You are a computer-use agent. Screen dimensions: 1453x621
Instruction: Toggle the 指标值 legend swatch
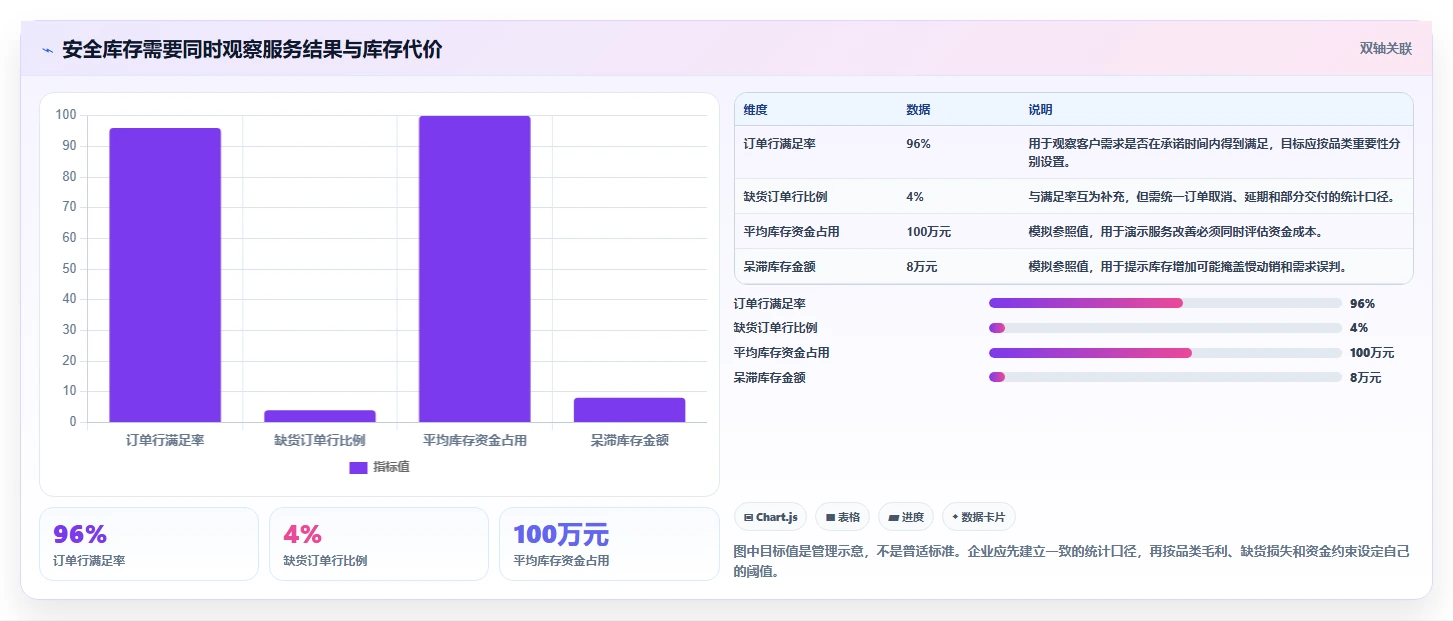(x=358, y=467)
